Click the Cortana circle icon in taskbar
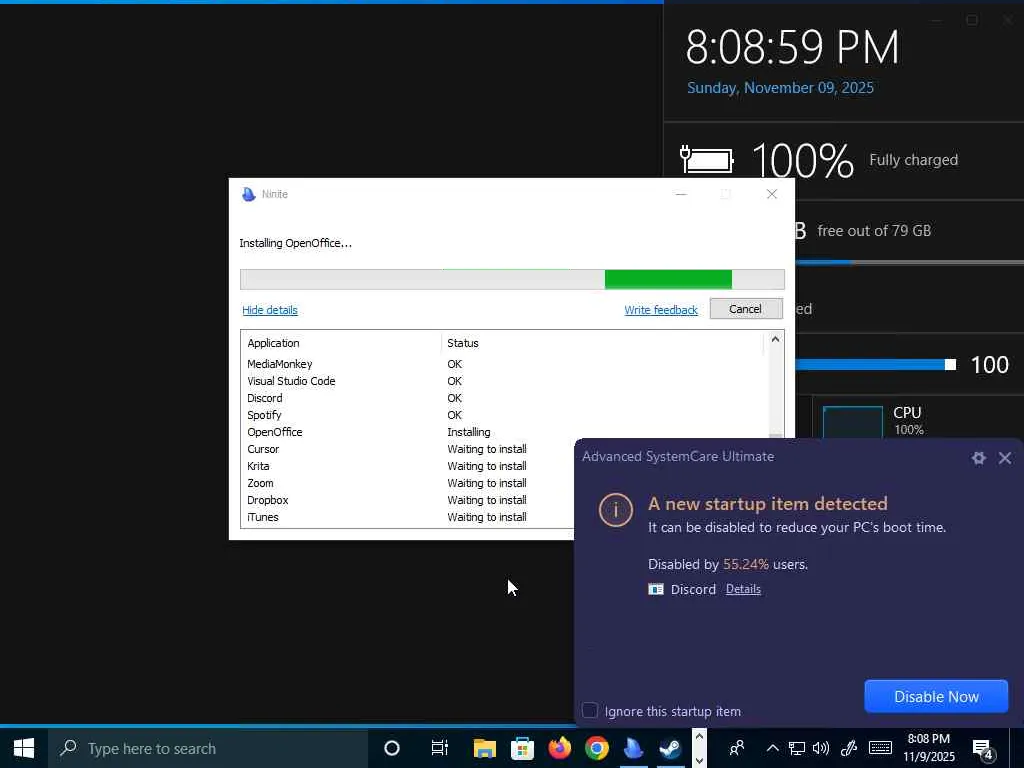The image size is (1024, 768). click(392, 748)
